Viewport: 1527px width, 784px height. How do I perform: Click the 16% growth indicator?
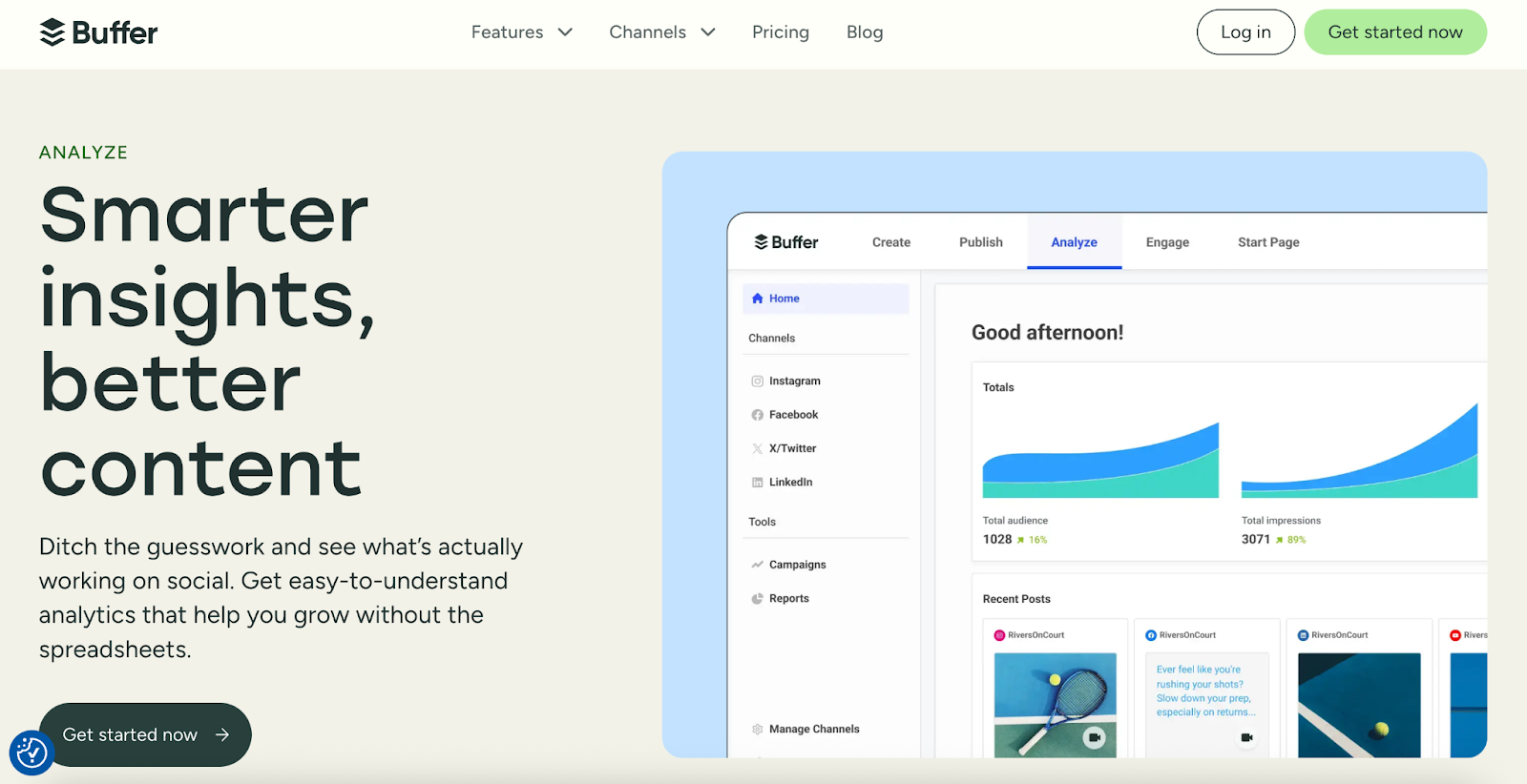coord(1033,540)
